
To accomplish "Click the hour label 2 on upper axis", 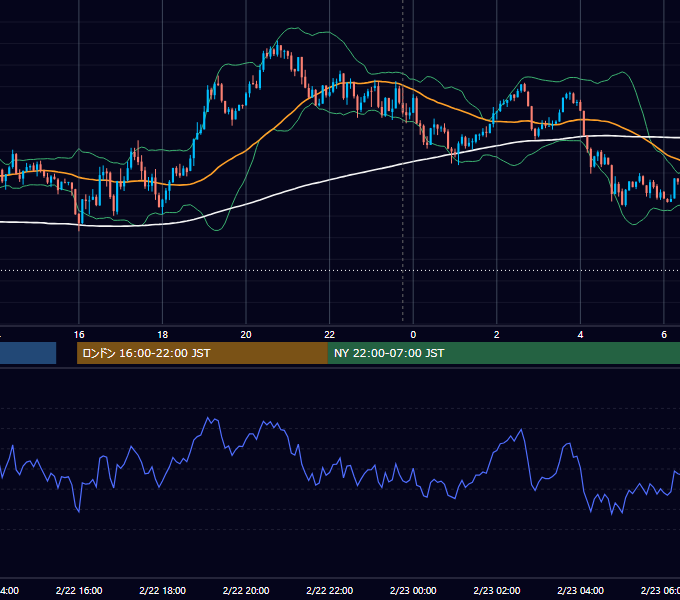I will pyautogui.click(x=497, y=335).
